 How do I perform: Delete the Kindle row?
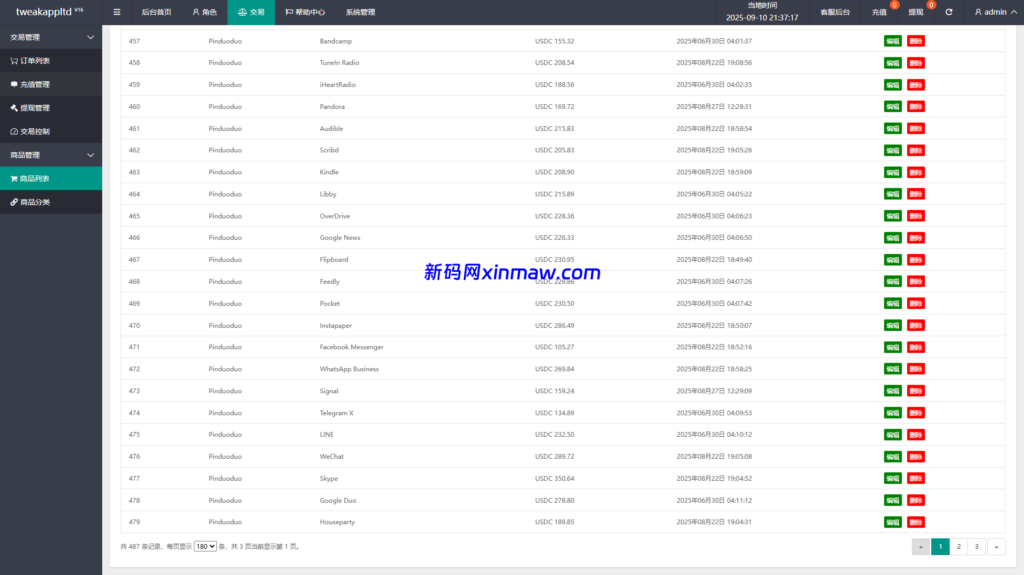coord(916,172)
